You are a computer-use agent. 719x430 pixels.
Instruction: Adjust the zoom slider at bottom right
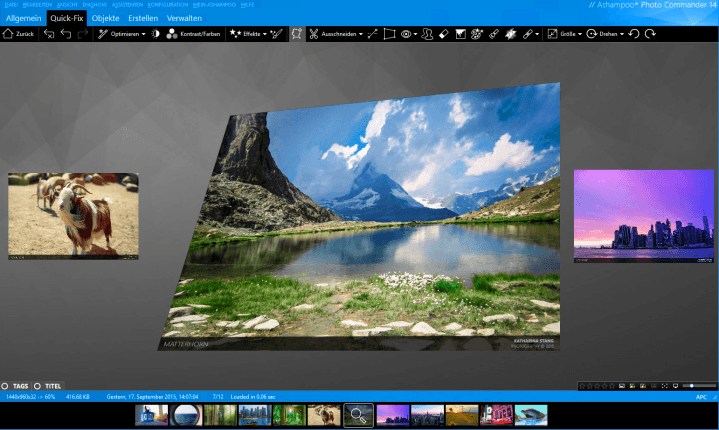pyautogui.click(x=698, y=386)
